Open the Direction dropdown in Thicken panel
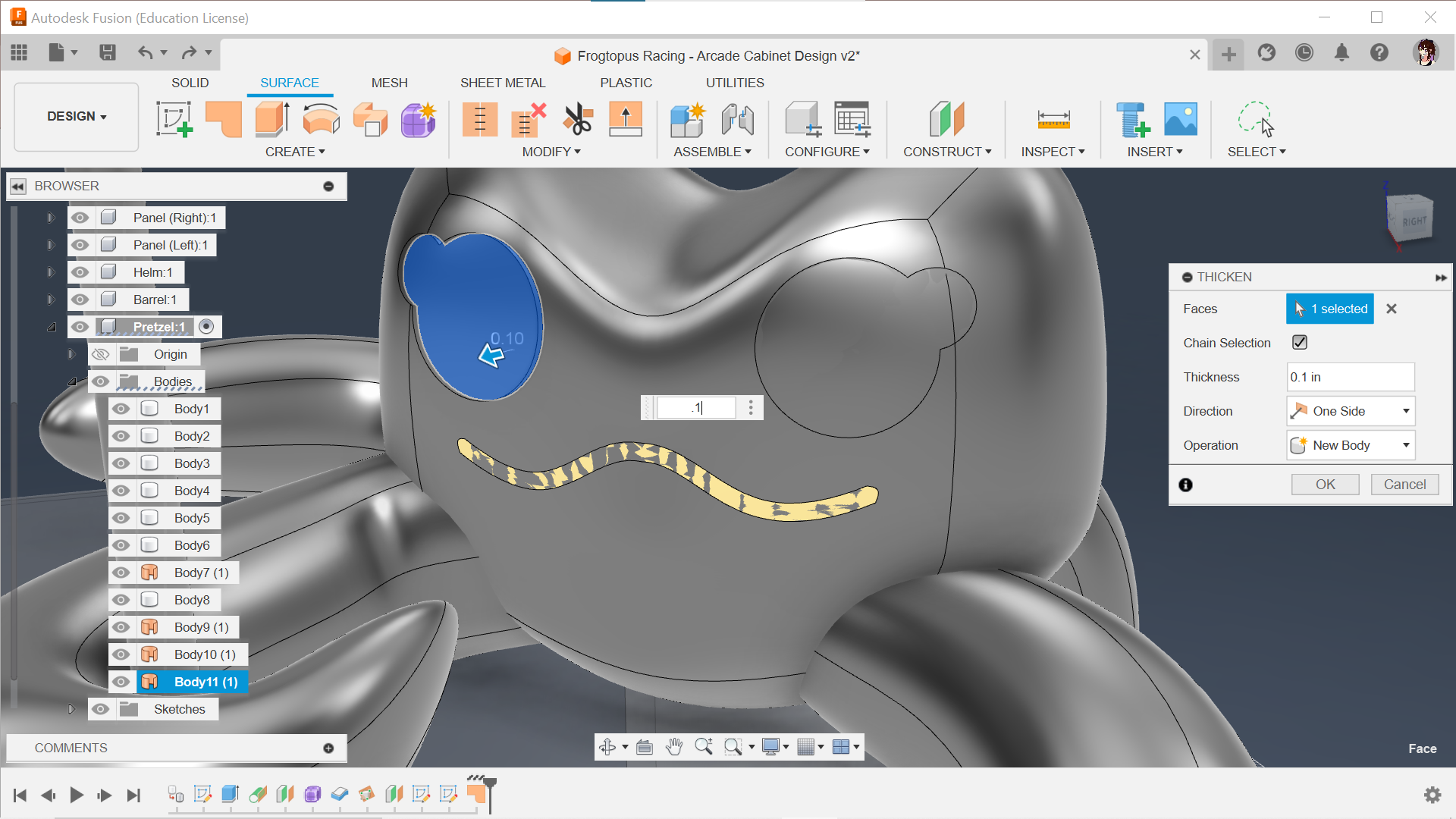Viewport: 1456px width, 819px height. coord(1349,410)
